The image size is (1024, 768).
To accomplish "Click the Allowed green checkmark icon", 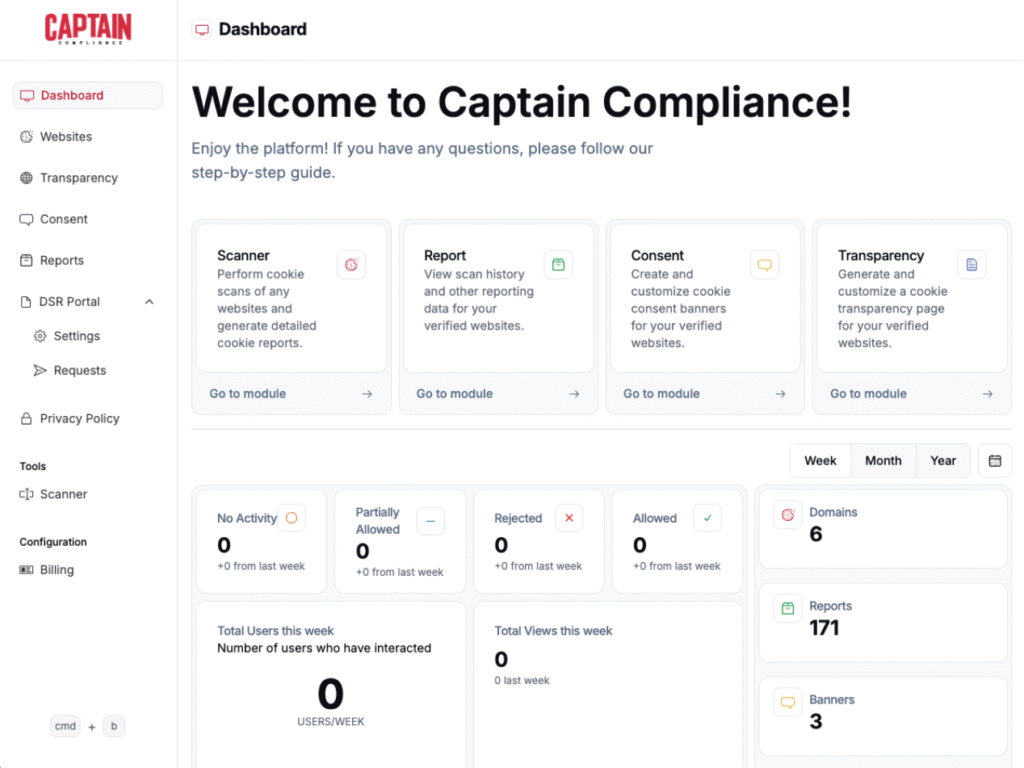I will [707, 518].
